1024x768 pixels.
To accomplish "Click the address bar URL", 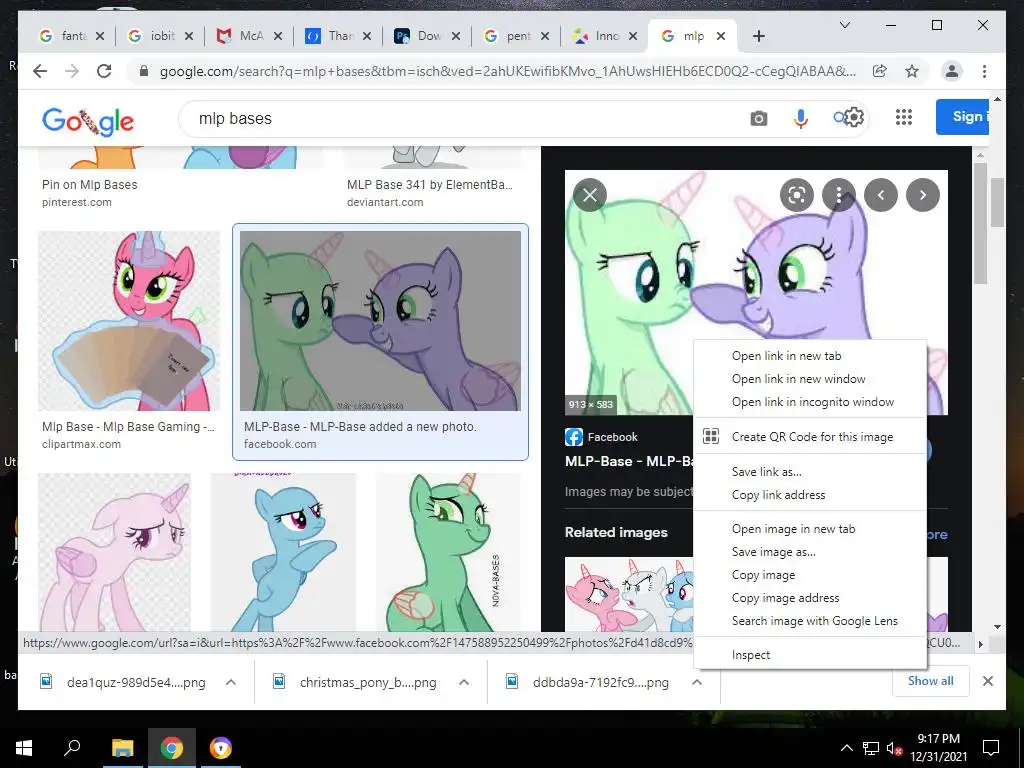I will 507,71.
